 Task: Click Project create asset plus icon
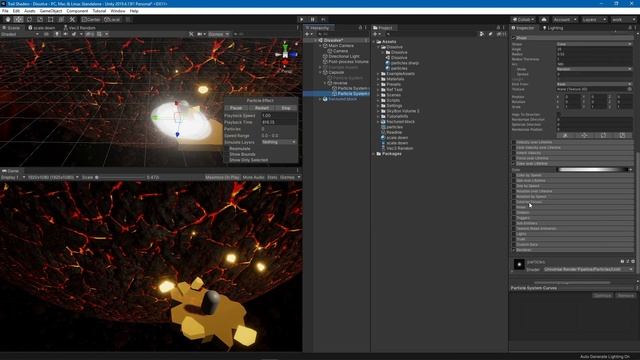coord(376,34)
